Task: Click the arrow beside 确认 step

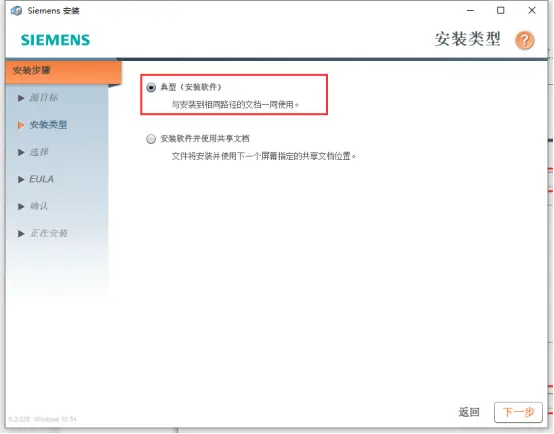Action: 21,206
